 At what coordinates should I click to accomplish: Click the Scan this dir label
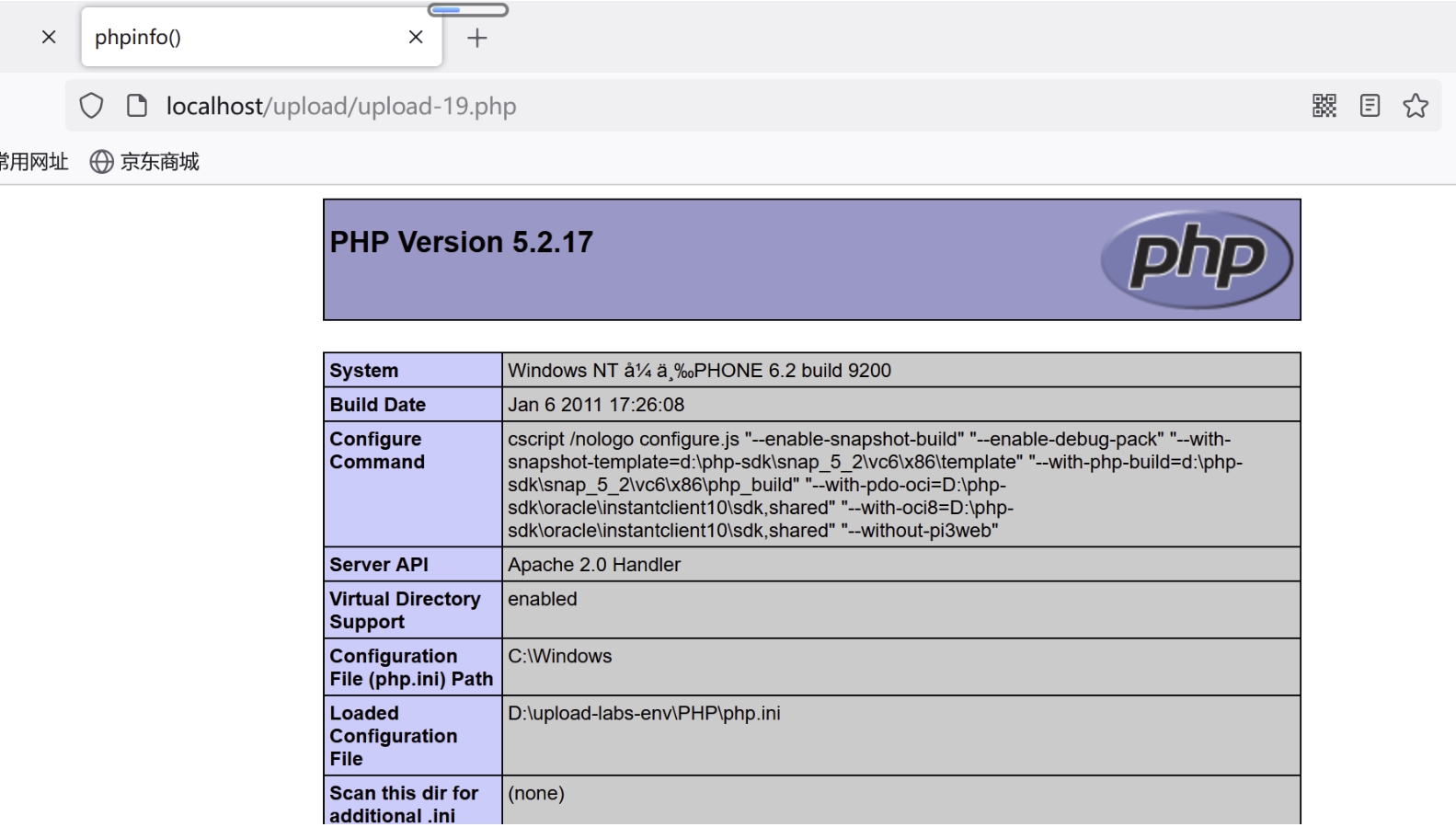404,803
